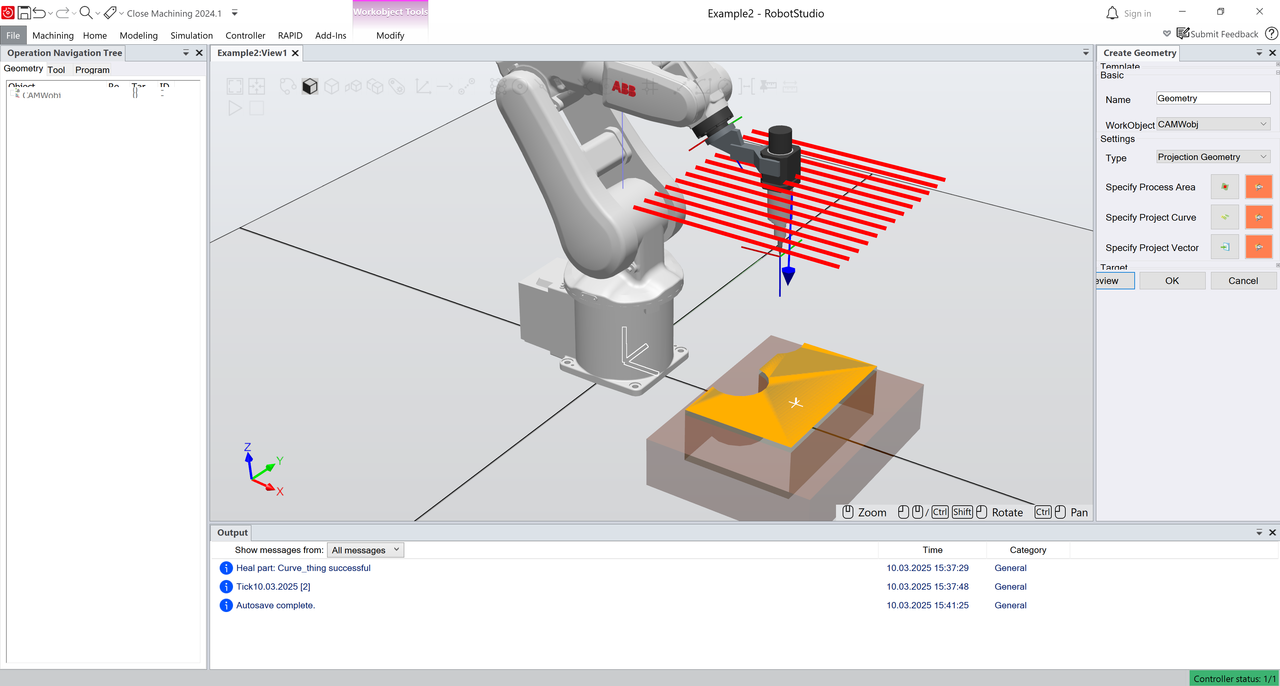Open the view window list dropdown arrow
Screen dimensions: 1280x686
[1086, 53]
